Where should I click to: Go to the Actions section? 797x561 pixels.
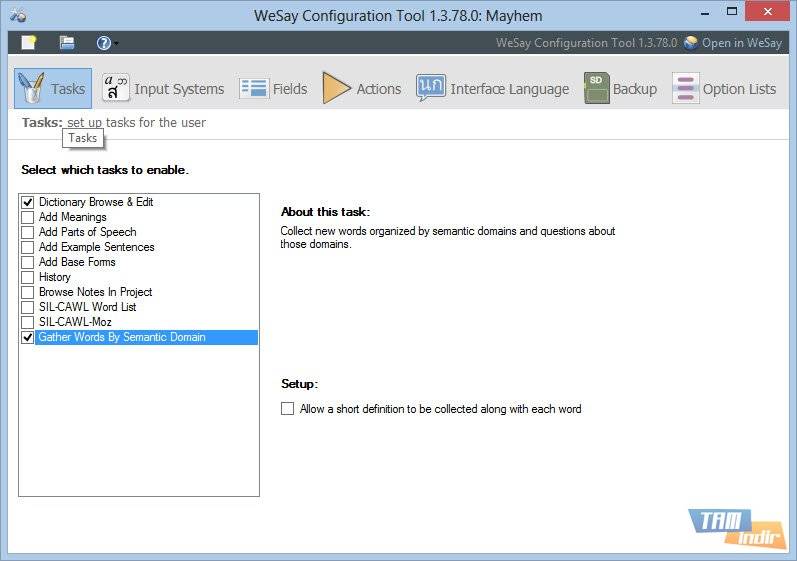click(x=362, y=89)
